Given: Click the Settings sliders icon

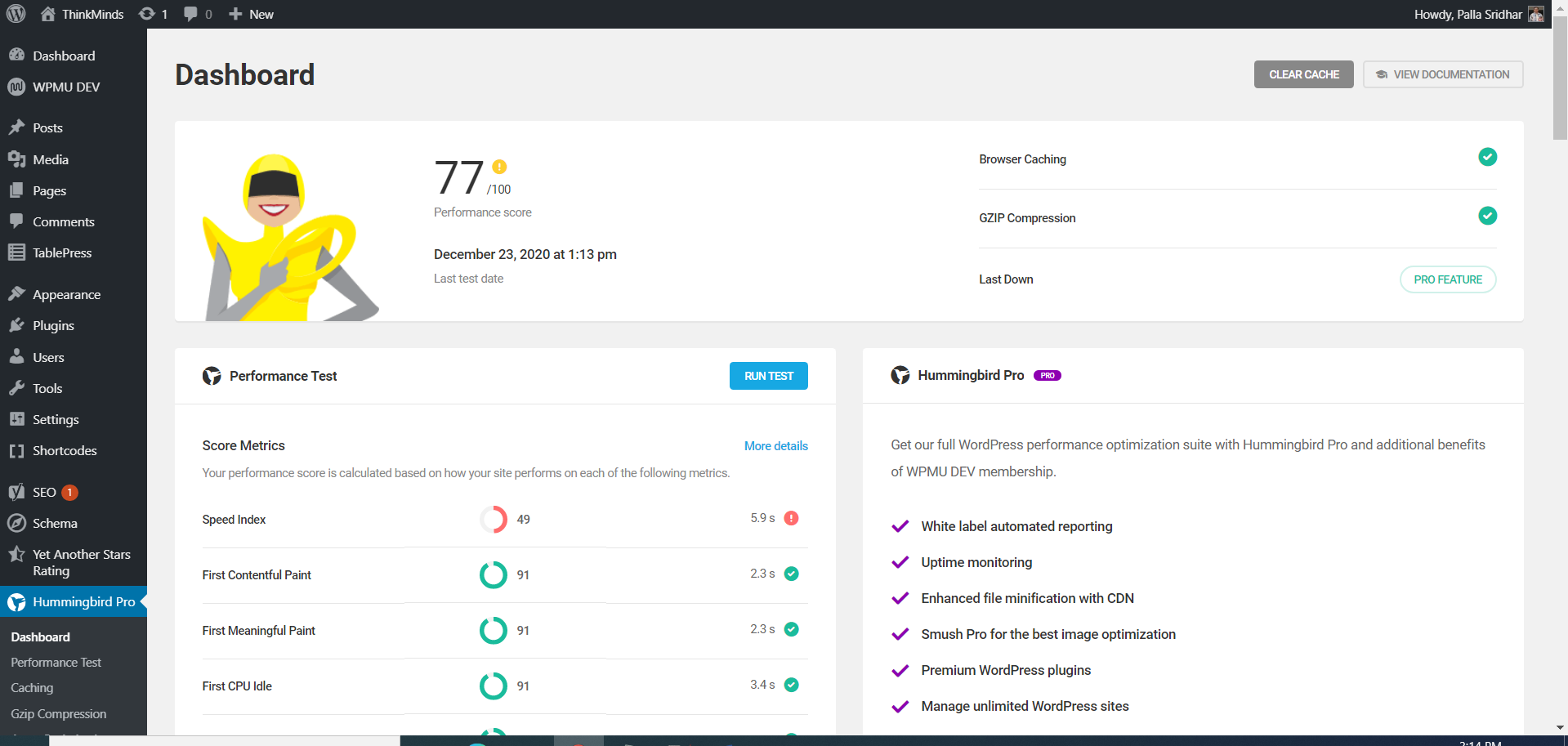Looking at the screenshot, I should pyautogui.click(x=16, y=419).
